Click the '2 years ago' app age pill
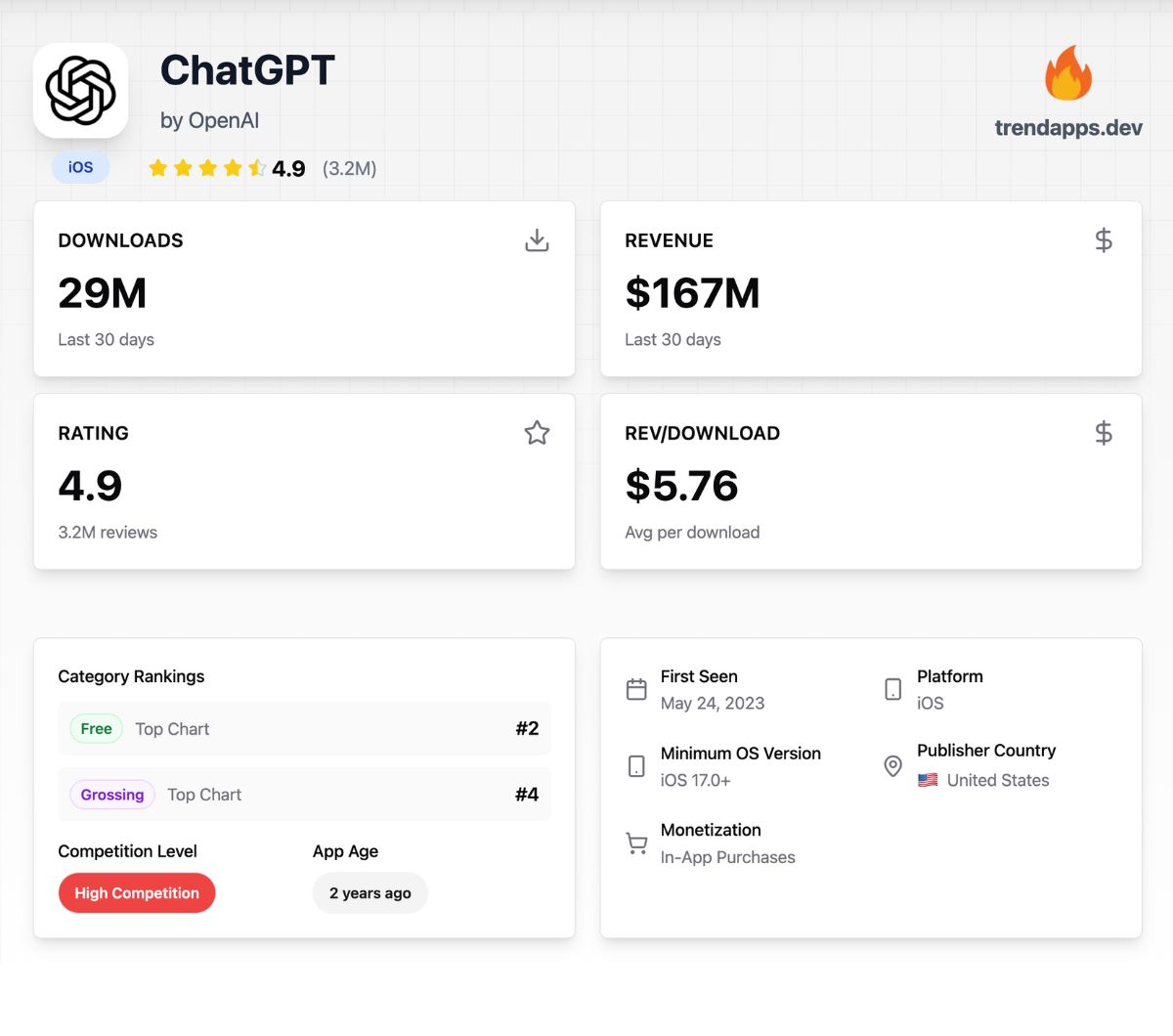The width and height of the screenshot is (1173, 1036). [370, 893]
